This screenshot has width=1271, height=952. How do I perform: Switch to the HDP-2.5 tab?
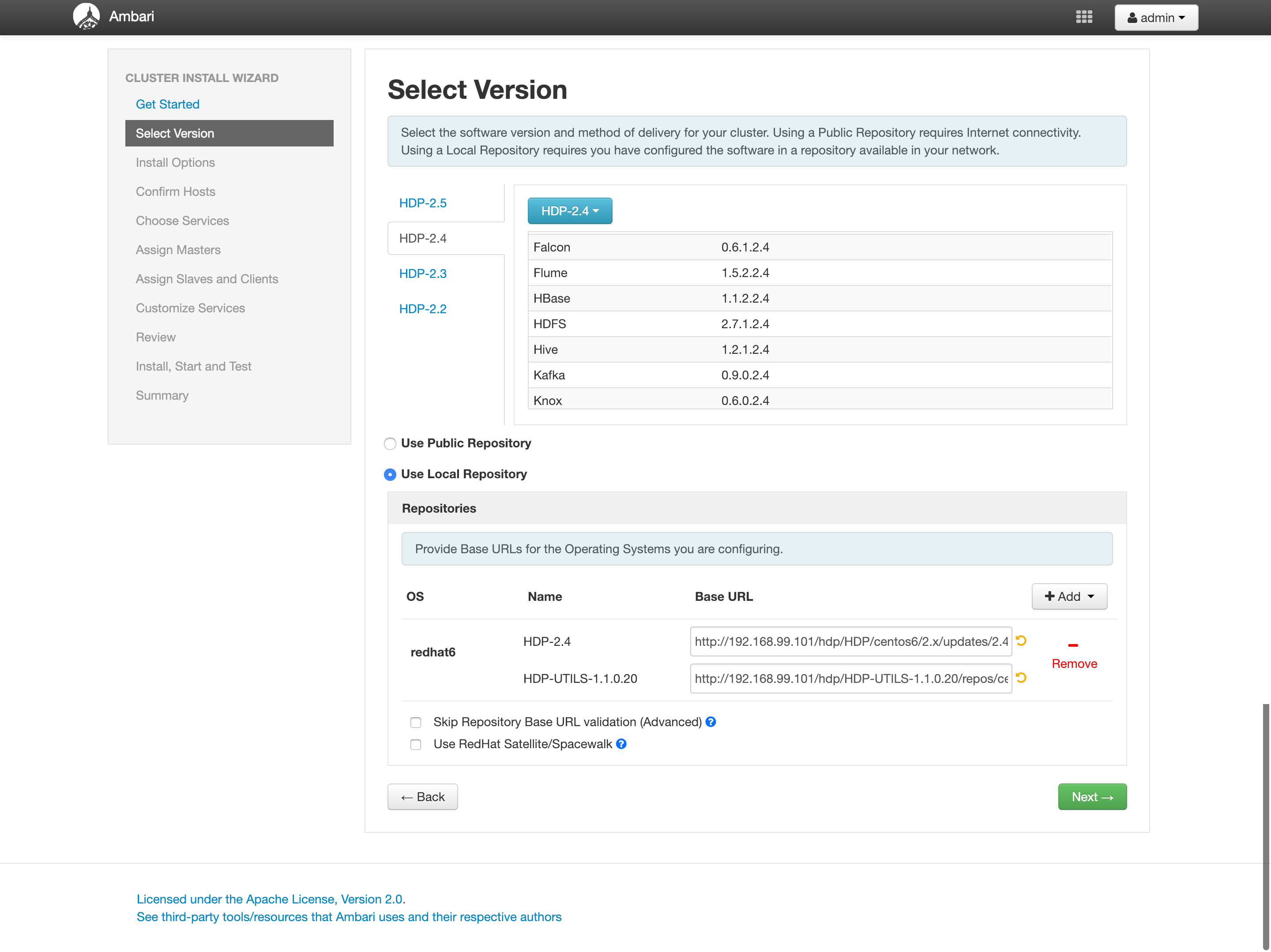[x=423, y=203]
